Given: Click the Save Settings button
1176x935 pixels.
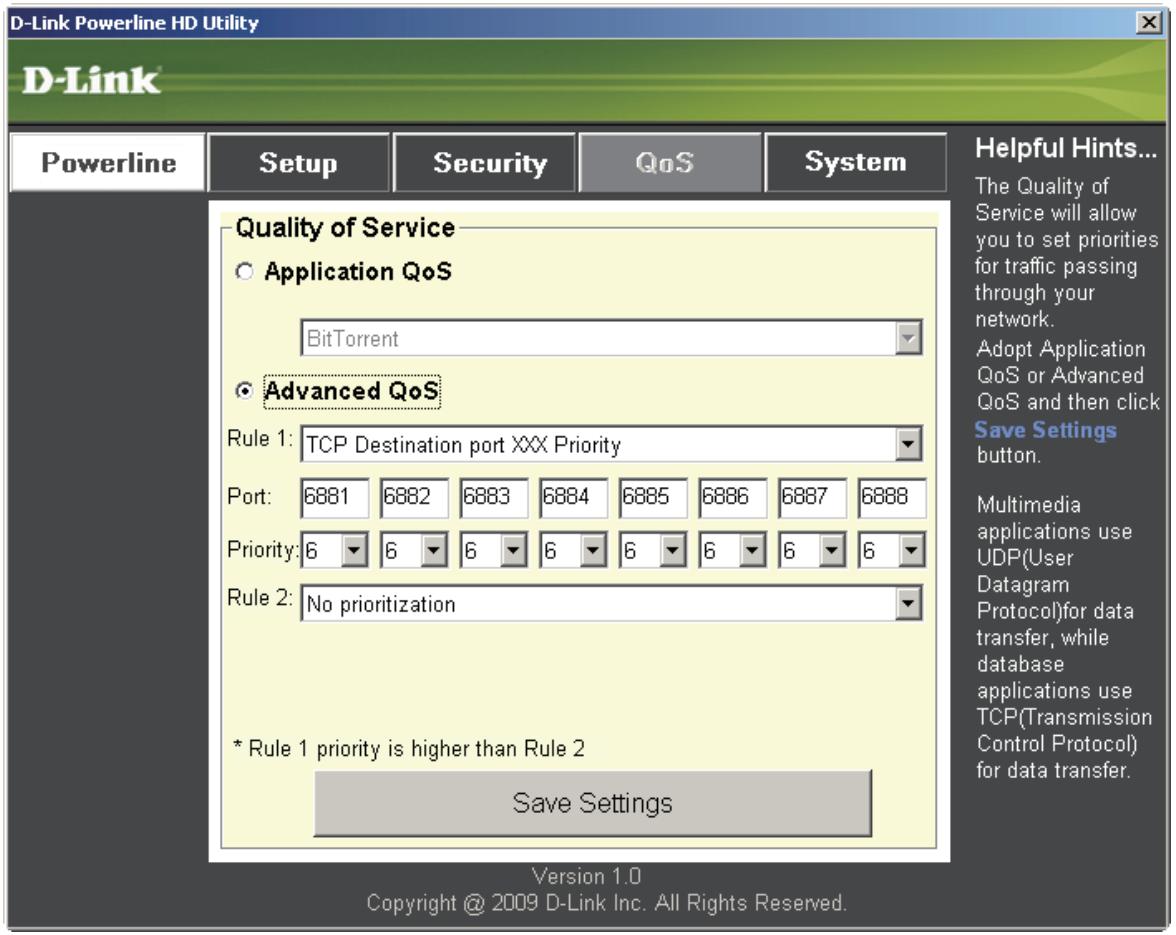Looking at the screenshot, I should (x=592, y=803).
